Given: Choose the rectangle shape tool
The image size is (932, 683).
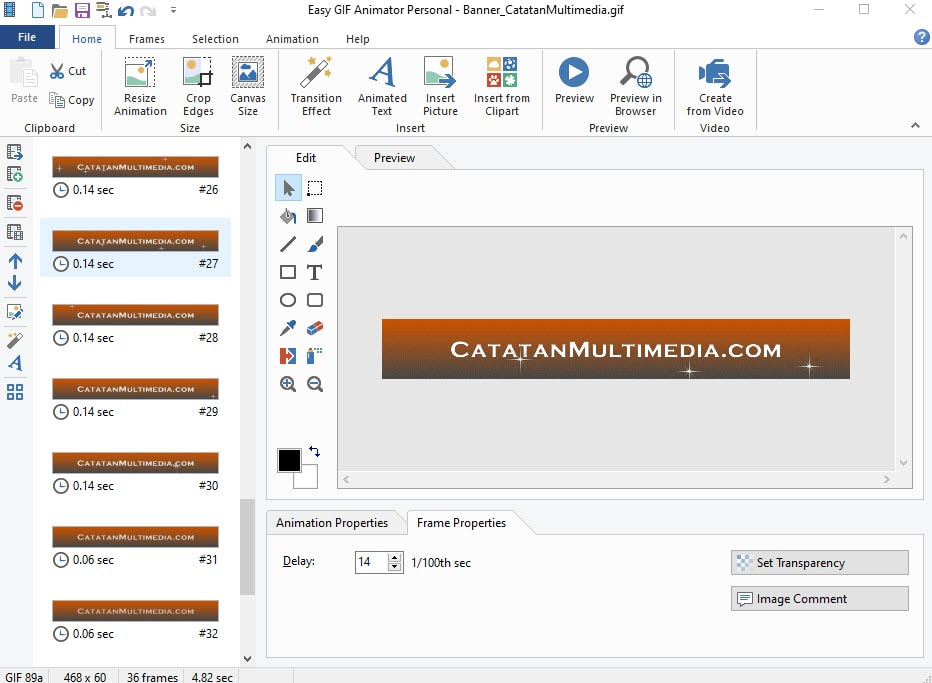Looking at the screenshot, I should coord(288,272).
